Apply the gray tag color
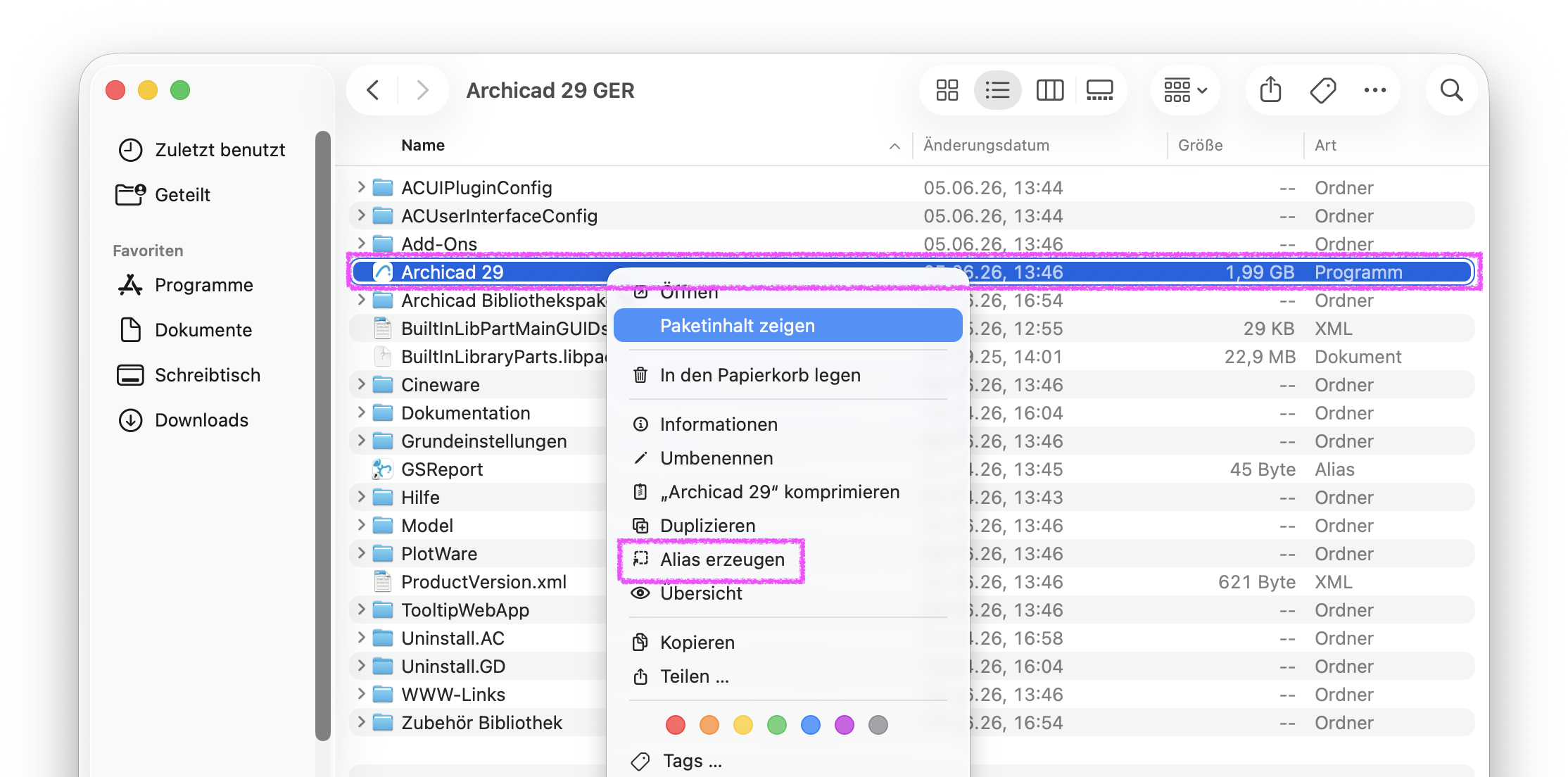The width and height of the screenshot is (1568, 777). coord(878,725)
